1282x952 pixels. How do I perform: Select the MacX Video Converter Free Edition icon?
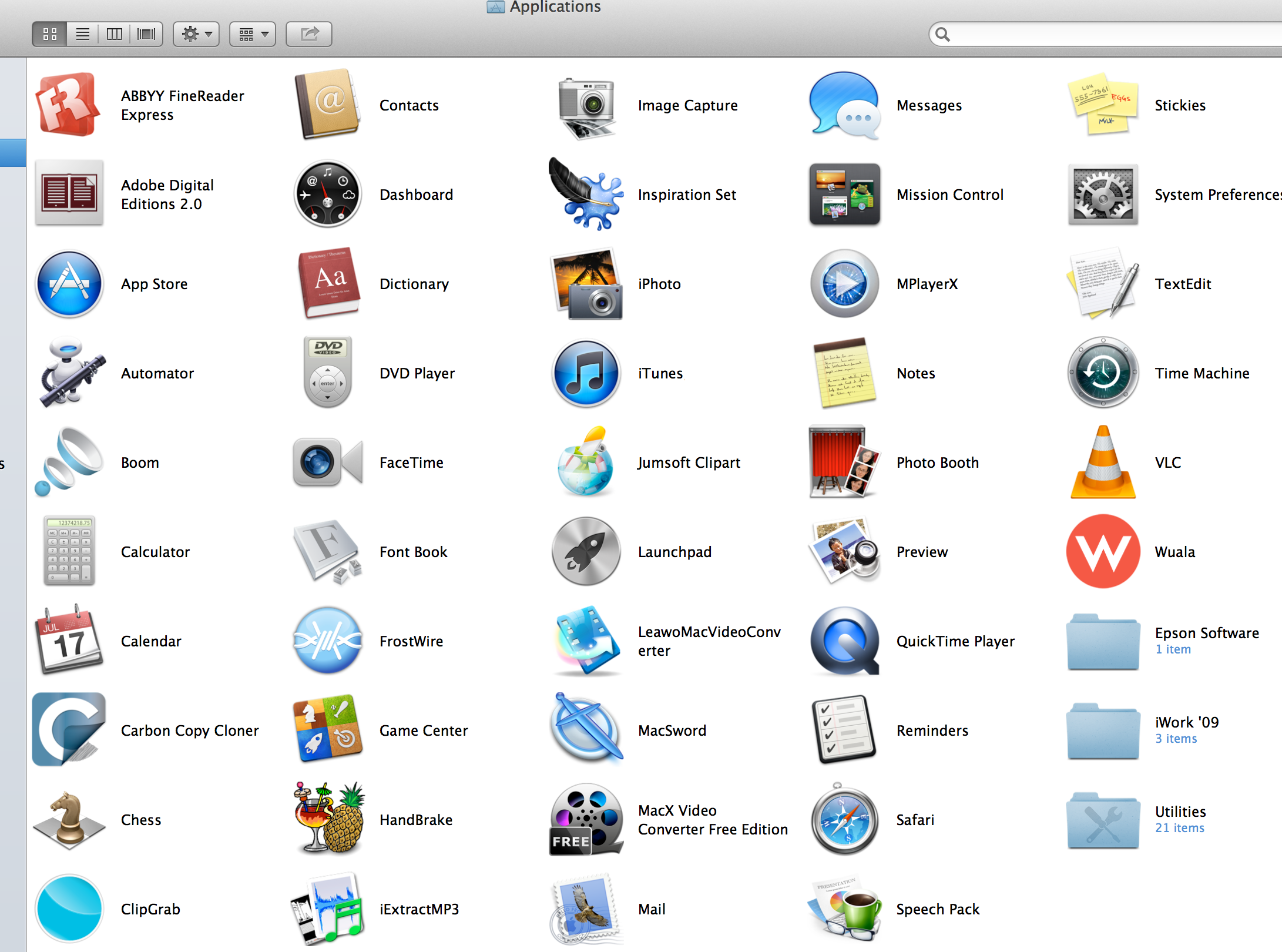click(586, 819)
